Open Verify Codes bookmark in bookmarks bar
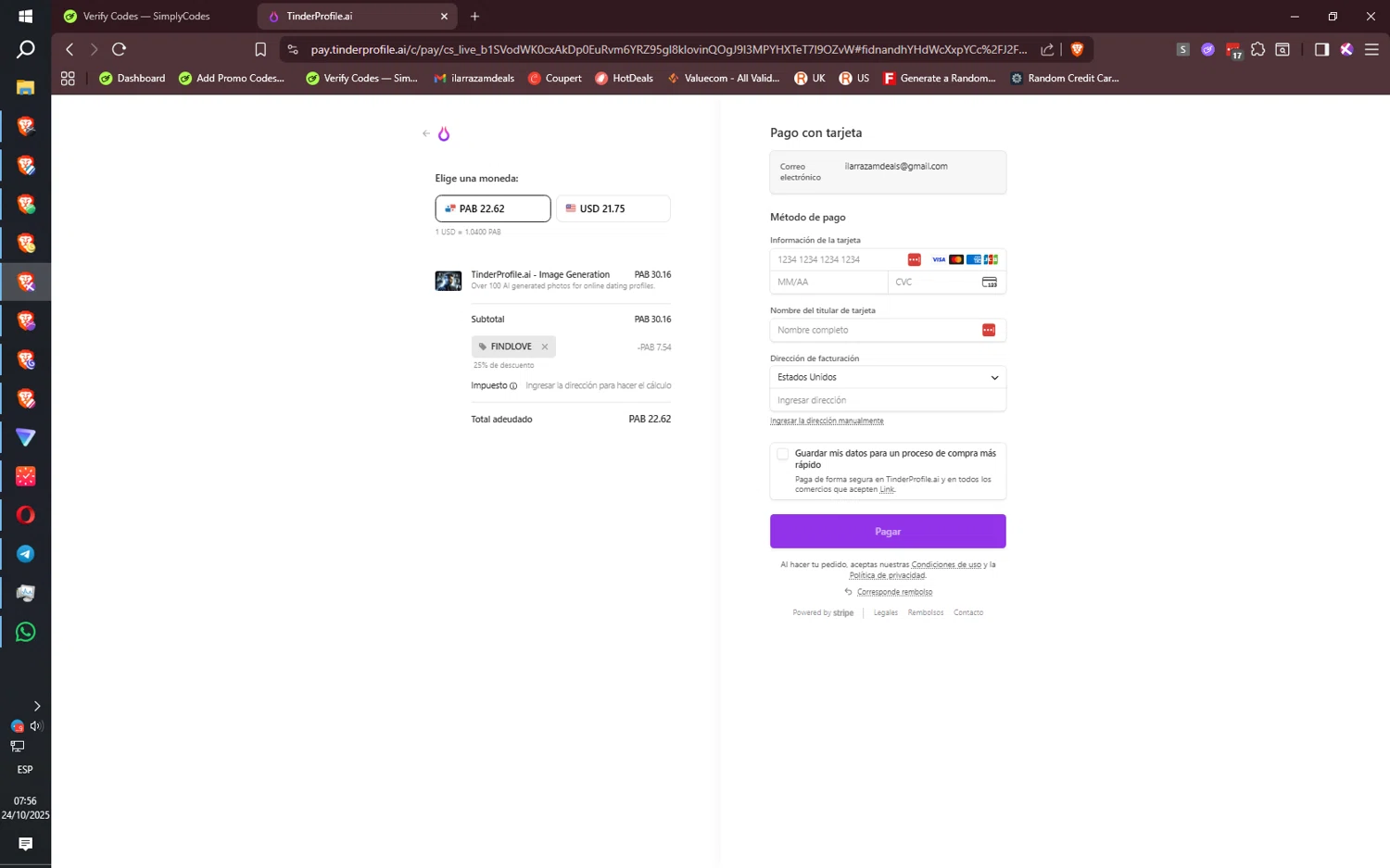 point(361,79)
